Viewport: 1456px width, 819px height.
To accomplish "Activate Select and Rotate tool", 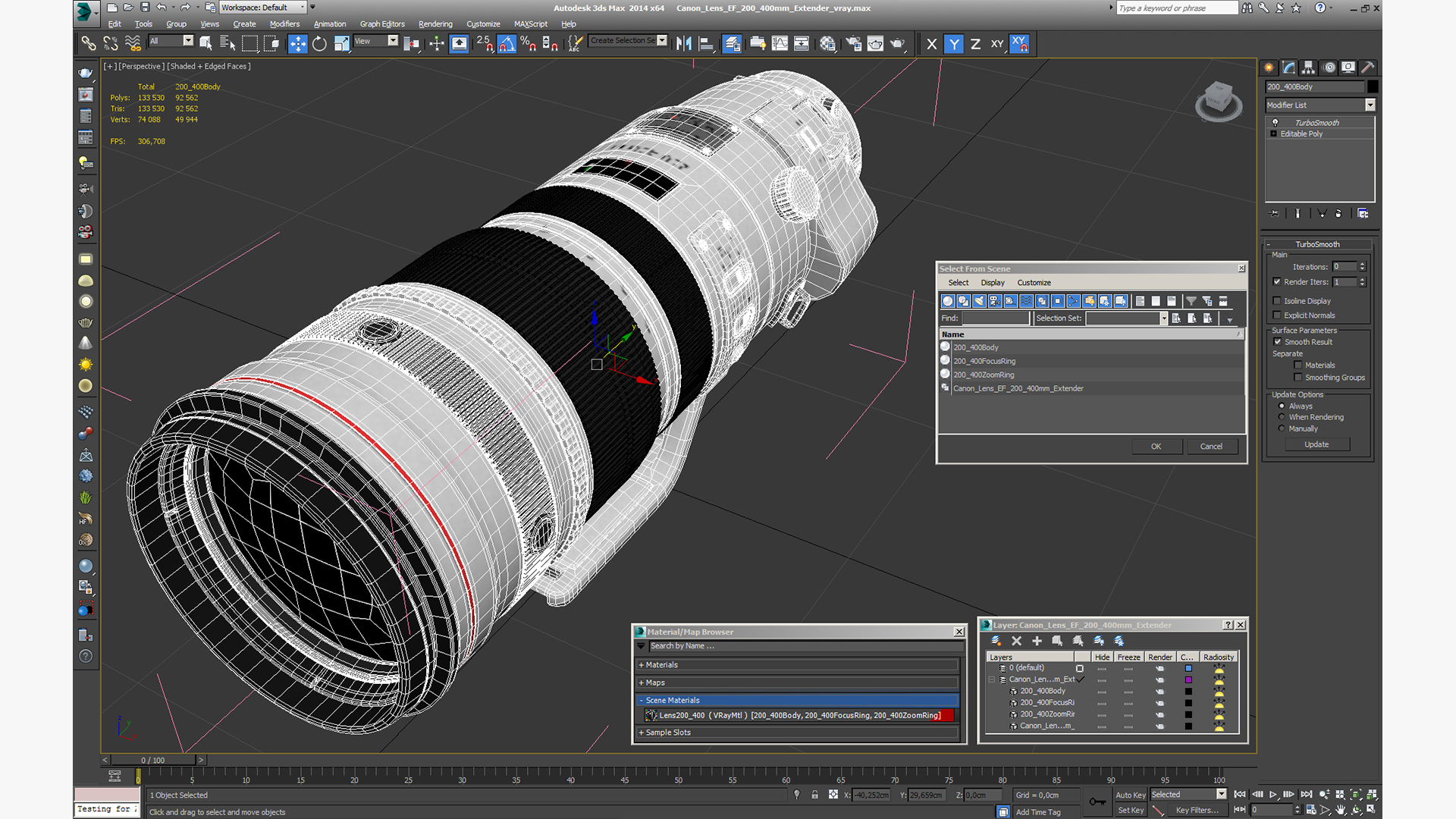I will click(319, 43).
